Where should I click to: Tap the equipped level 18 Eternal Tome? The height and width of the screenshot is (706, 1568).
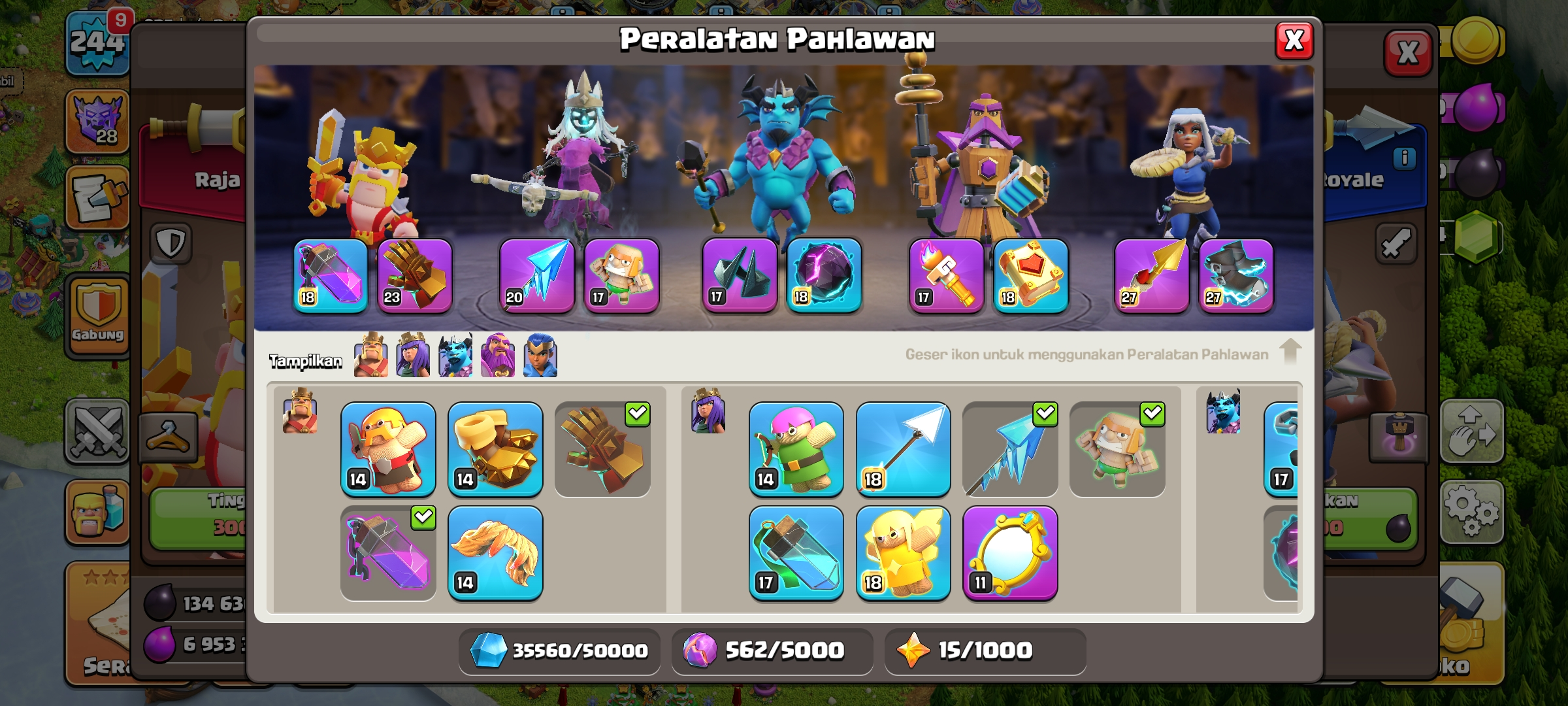coord(1031,276)
